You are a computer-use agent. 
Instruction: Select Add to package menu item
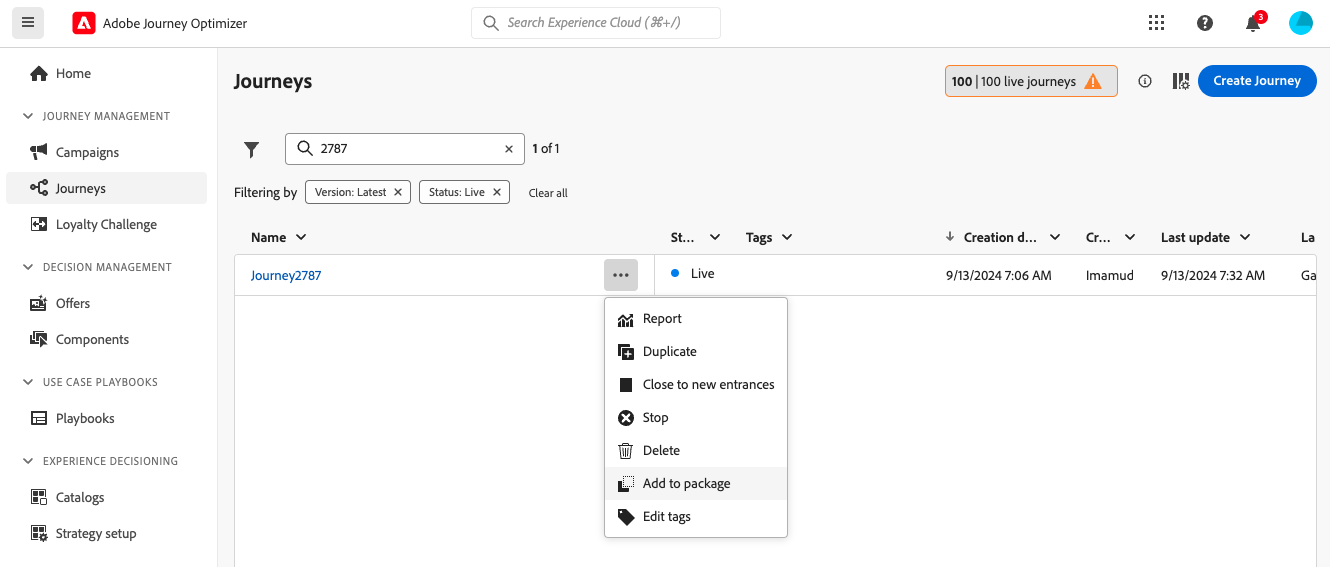686,483
